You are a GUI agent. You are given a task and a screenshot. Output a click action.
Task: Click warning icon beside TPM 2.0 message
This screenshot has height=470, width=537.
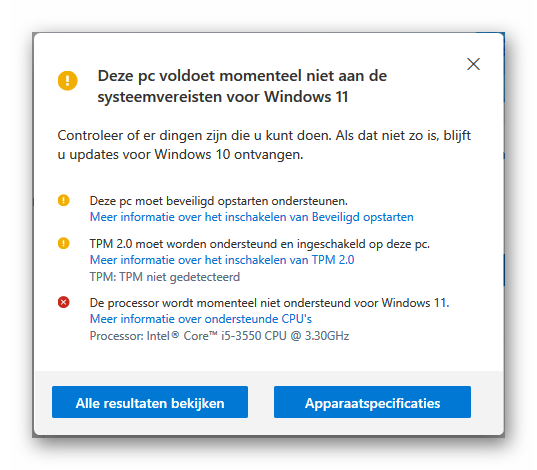pyautogui.click(x=63, y=243)
